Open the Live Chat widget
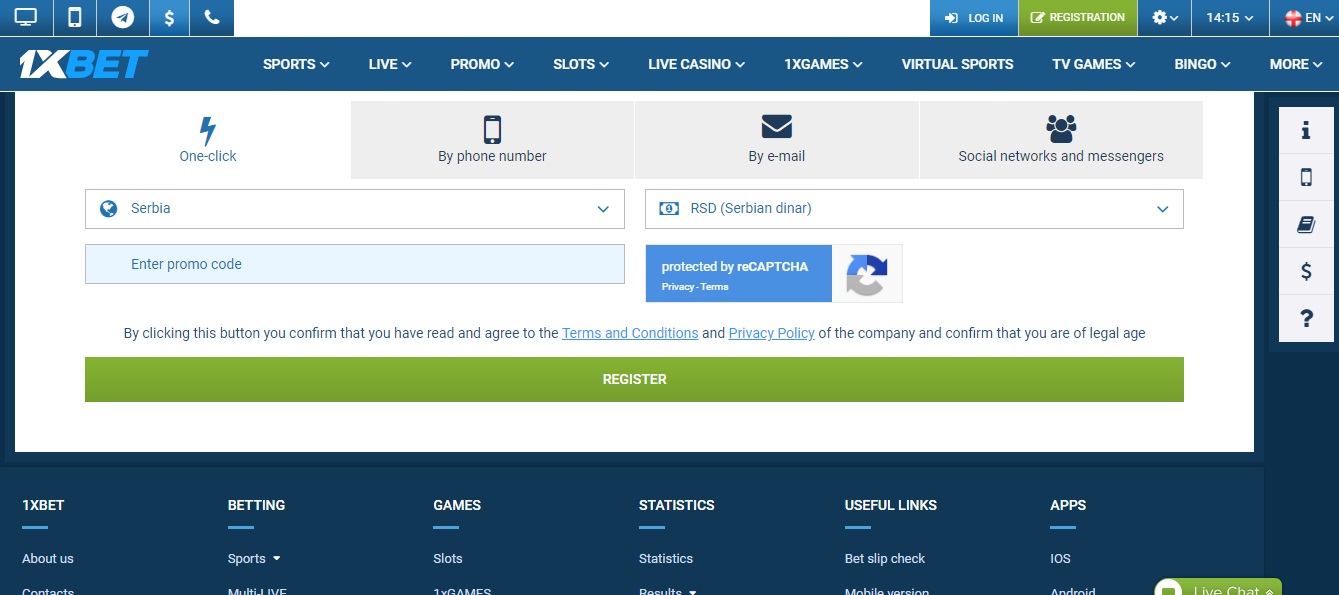Screen dimensions: 1339x595 tap(1218, 587)
